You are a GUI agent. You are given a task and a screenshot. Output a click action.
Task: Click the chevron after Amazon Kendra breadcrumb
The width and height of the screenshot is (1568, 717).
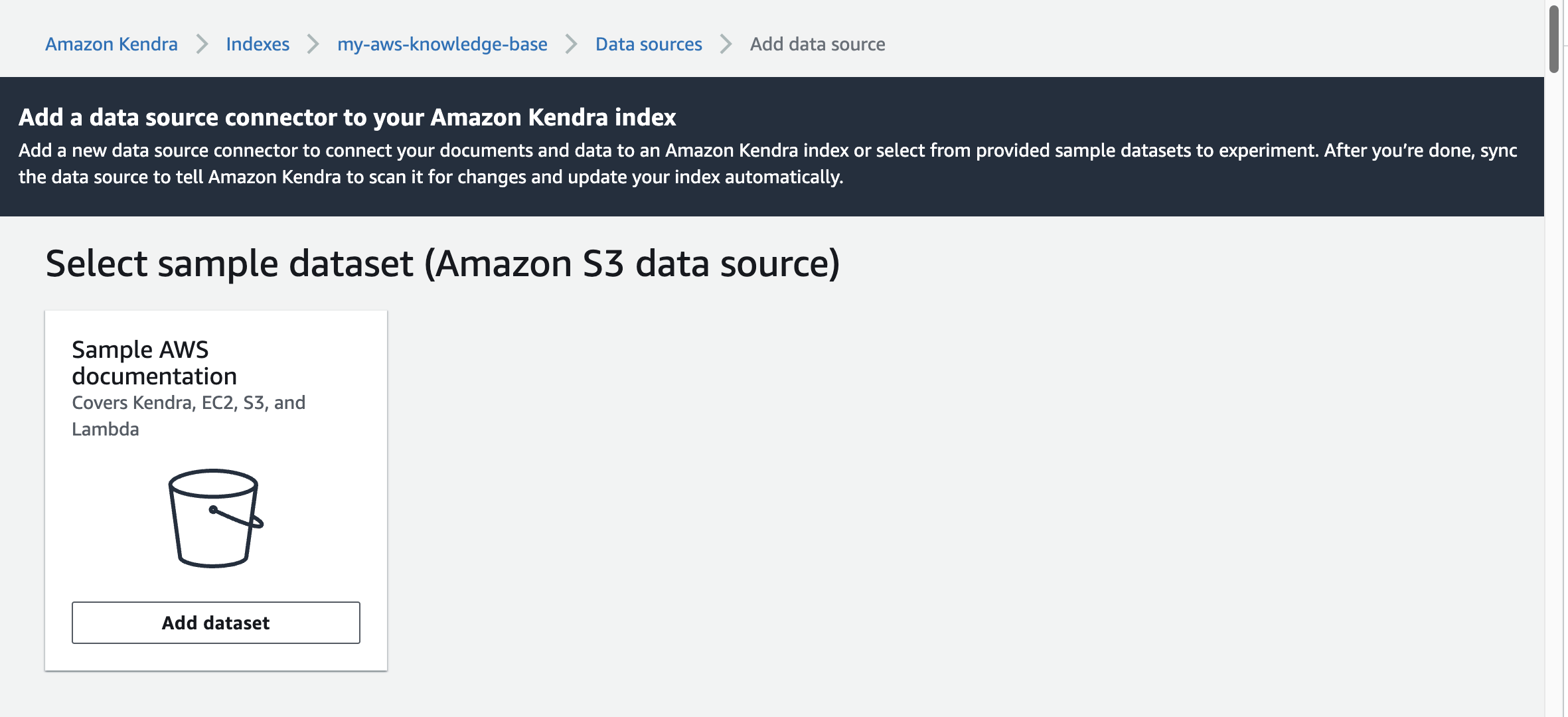click(x=202, y=44)
